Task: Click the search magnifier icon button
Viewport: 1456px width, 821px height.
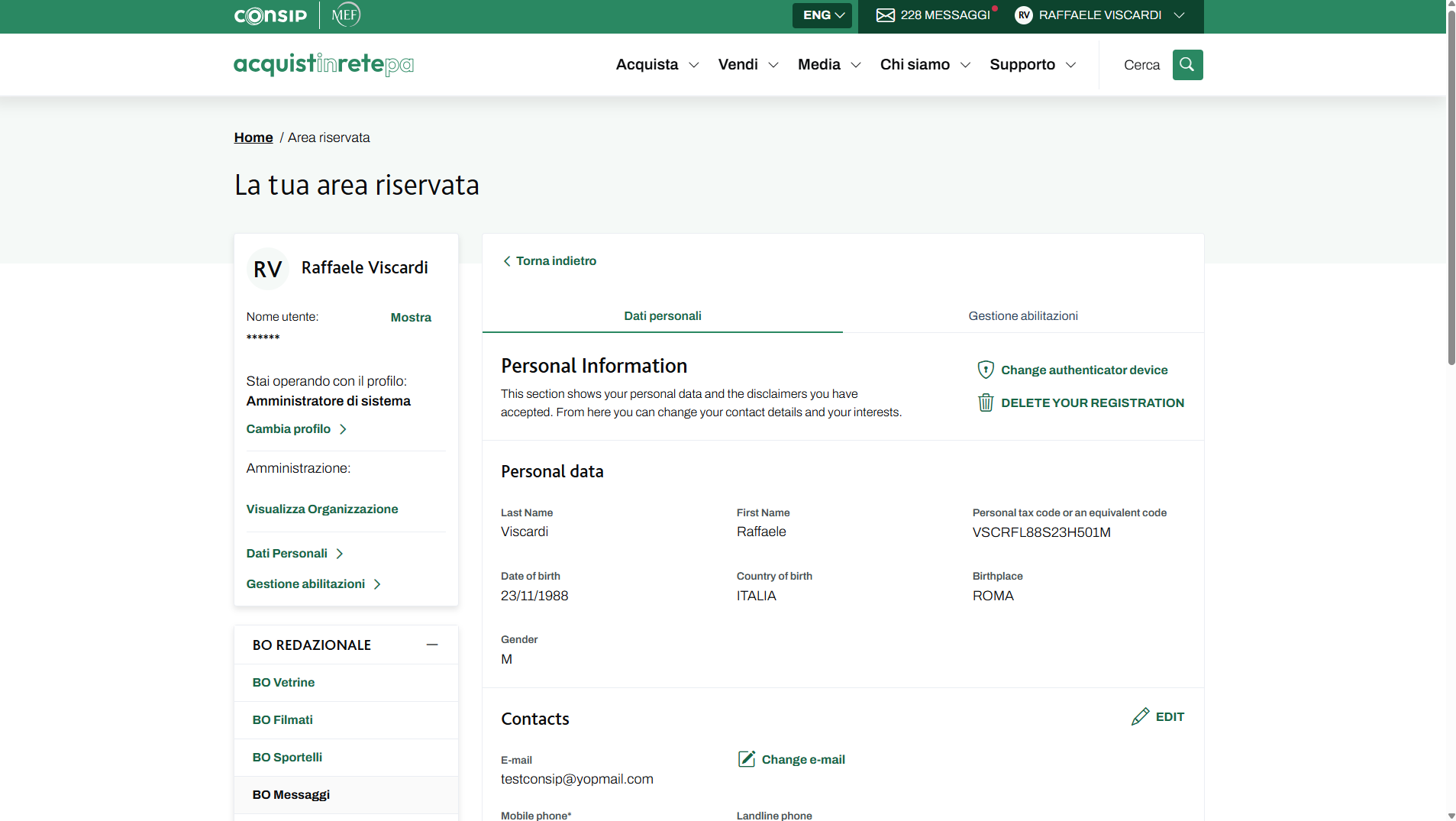Action: [1187, 65]
